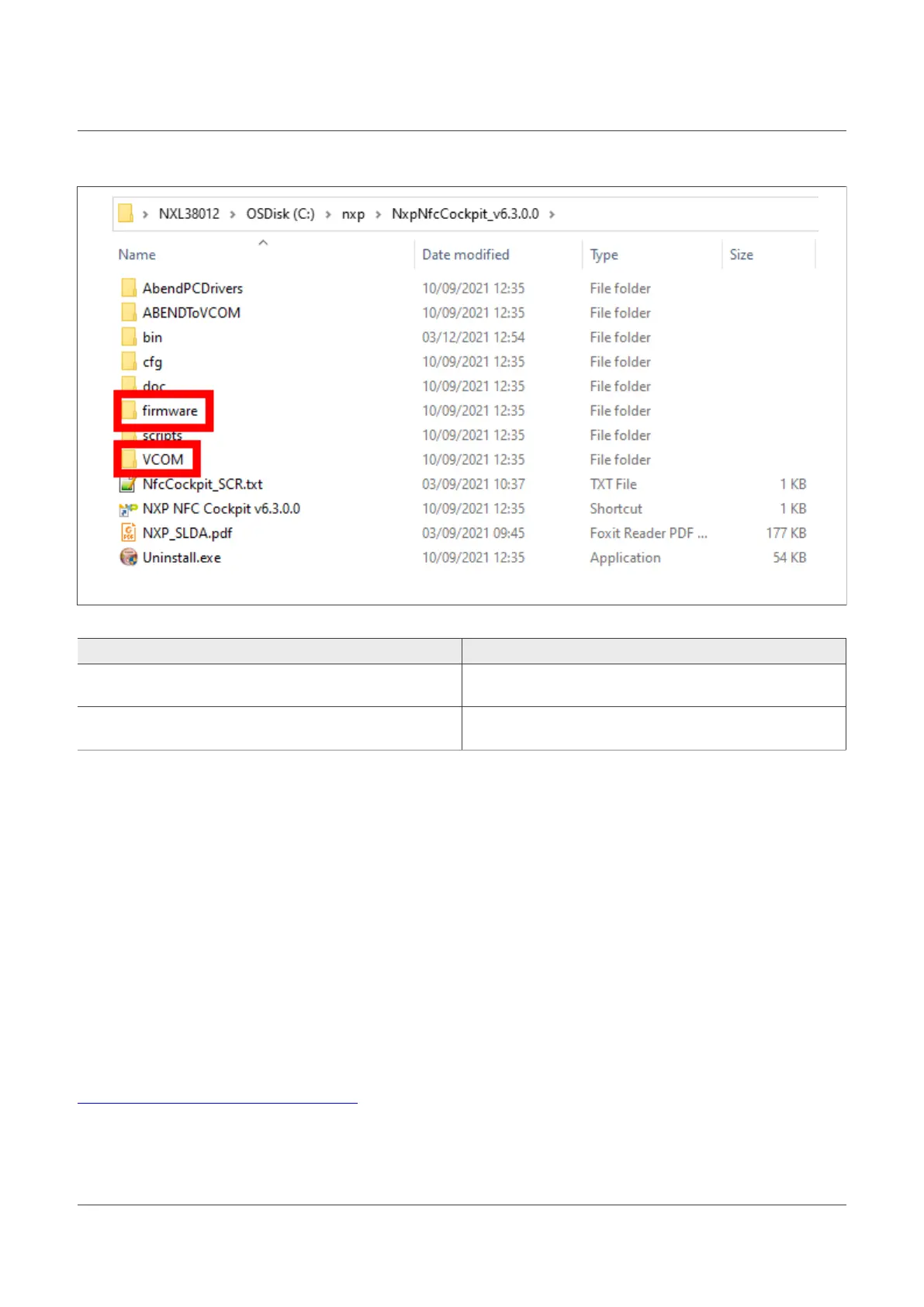Expand the chevron after NXL38012 breadcrumb
Image resolution: width=924 pixels, height=1307 pixels.
[232, 214]
